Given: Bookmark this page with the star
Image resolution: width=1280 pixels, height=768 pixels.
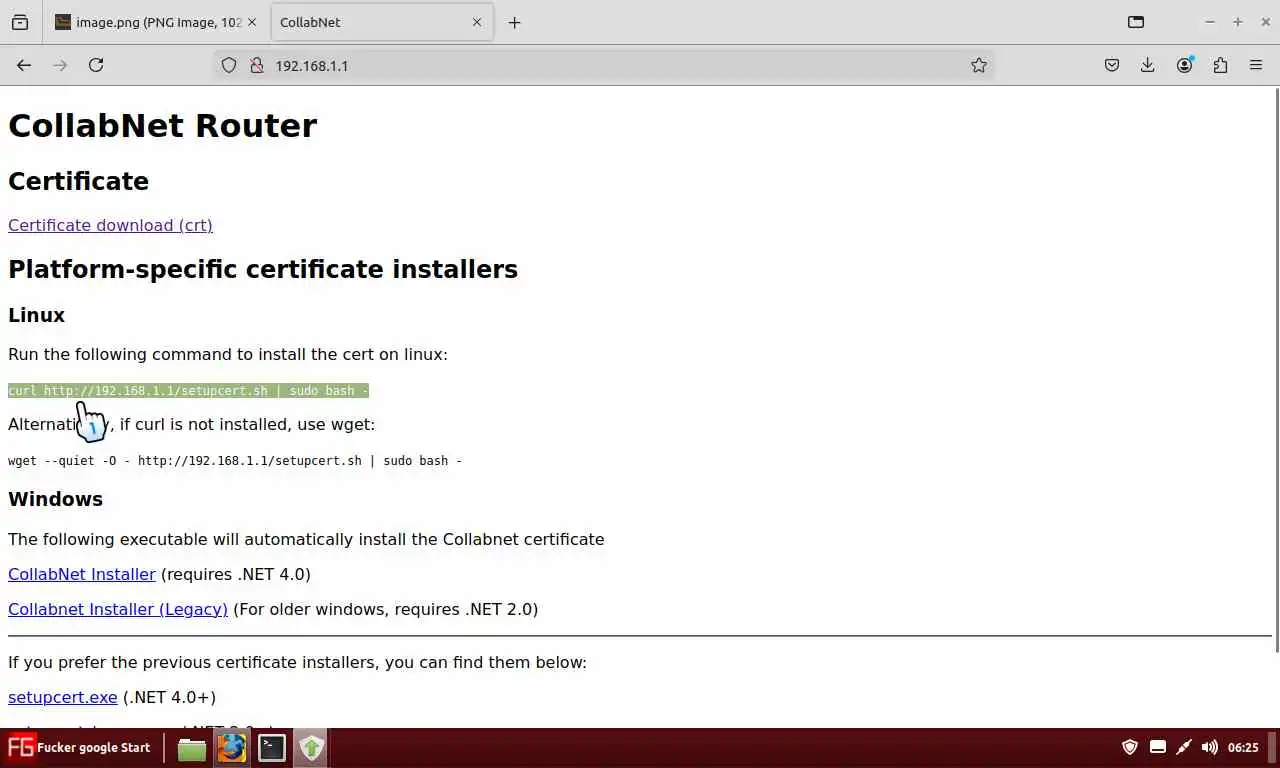Looking at the screenshot, I should (x=979, y=65).
